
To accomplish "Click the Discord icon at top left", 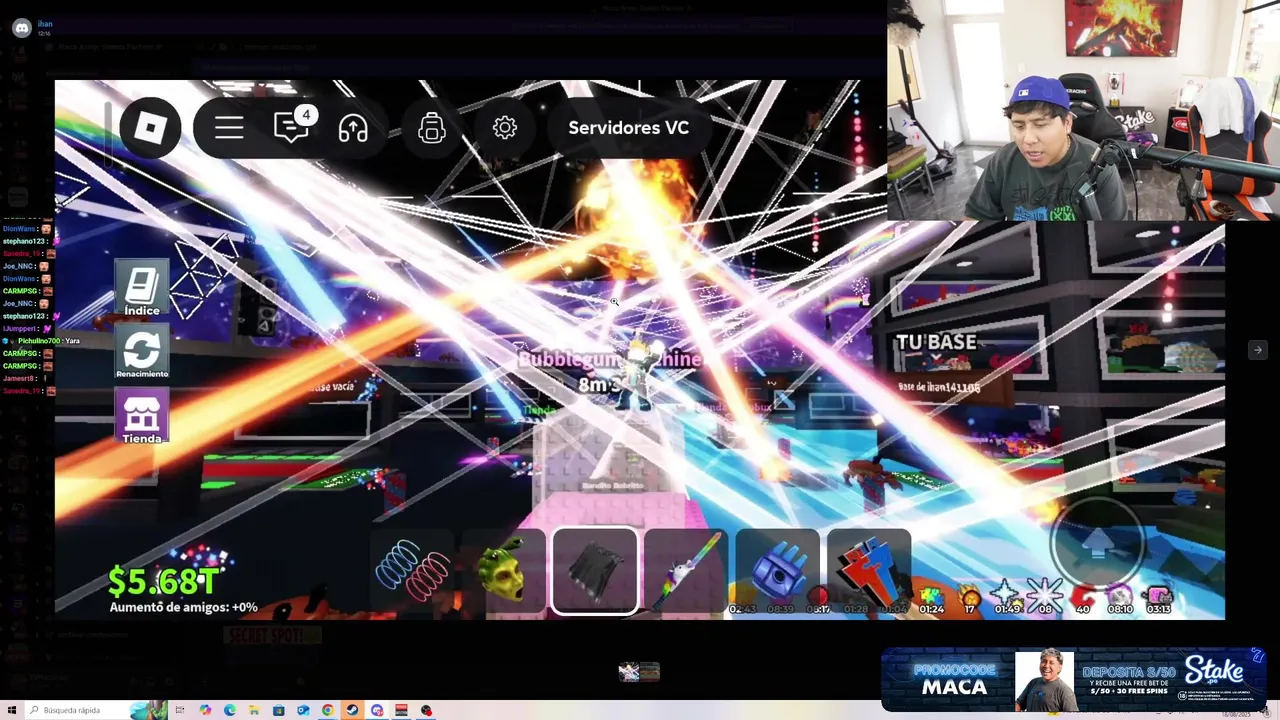I will tap(22, 28).
